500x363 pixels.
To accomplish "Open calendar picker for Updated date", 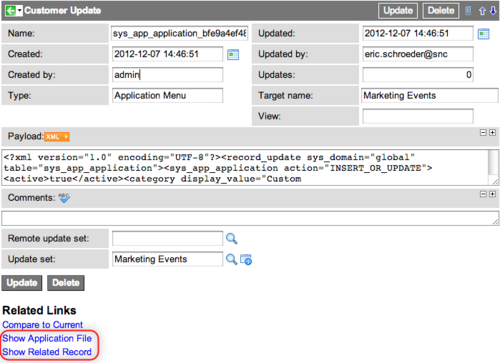I will point(483,34).
